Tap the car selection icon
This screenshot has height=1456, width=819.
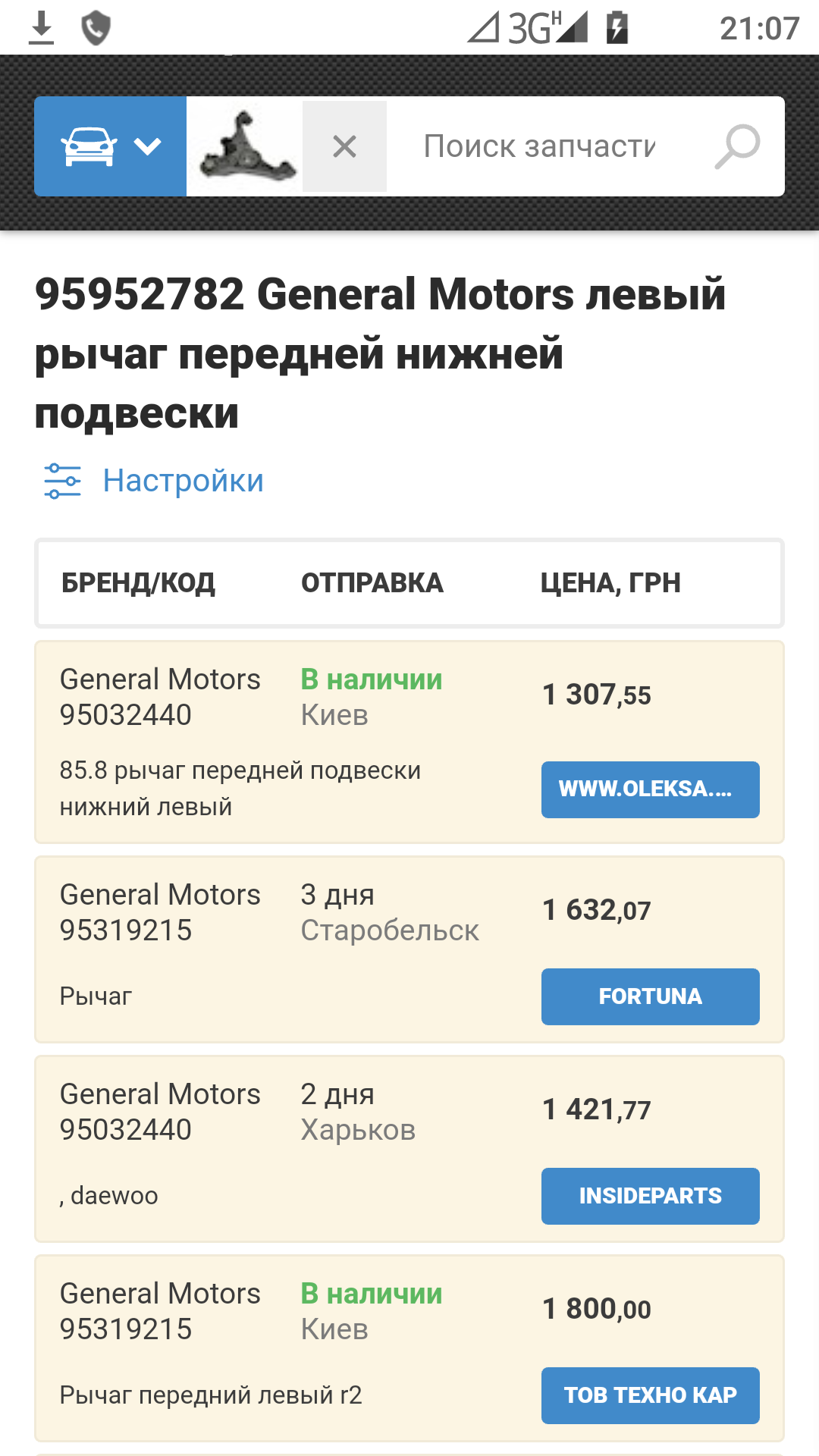87,144
